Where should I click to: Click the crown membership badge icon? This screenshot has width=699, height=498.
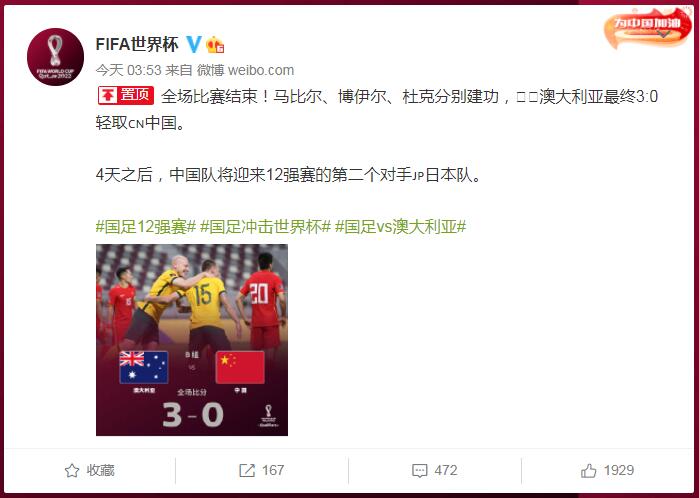215,45
